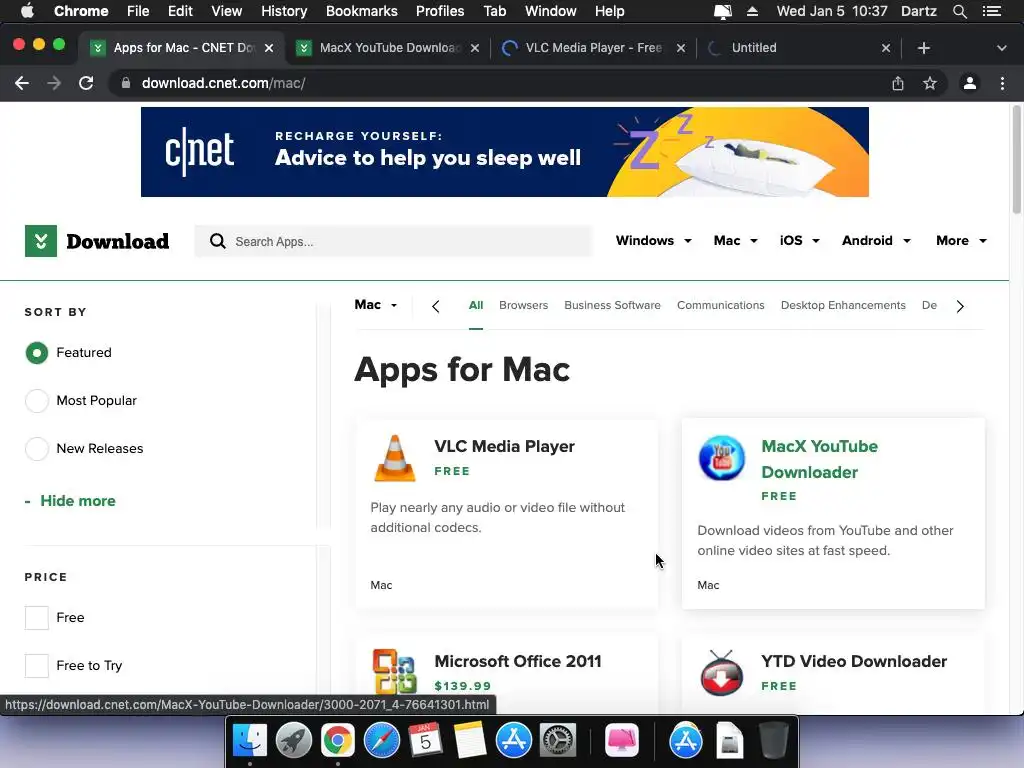This screenshot has width=1024, height=768.
Task: Open the Mac platform dropdown beside the categories
Action: pyautogui.click(x=376, y=305)
